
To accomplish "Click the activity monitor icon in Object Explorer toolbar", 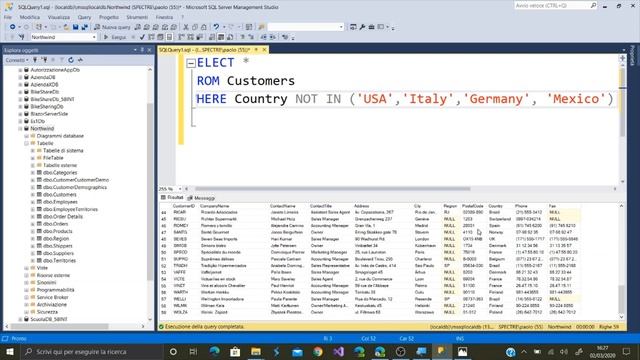I will tap(80, 60).
